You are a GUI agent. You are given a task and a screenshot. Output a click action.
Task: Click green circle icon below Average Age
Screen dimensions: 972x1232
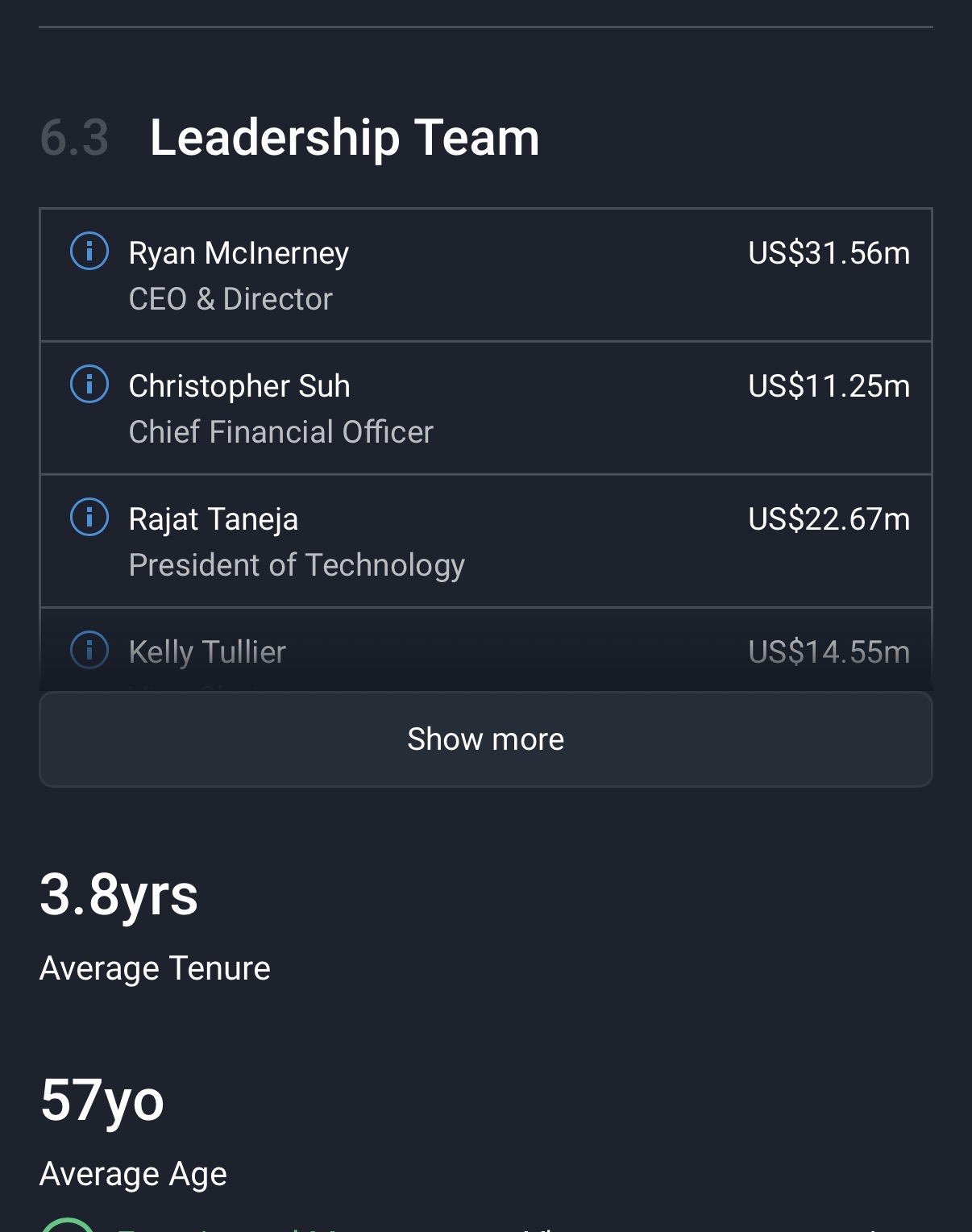pos(68,1224)
